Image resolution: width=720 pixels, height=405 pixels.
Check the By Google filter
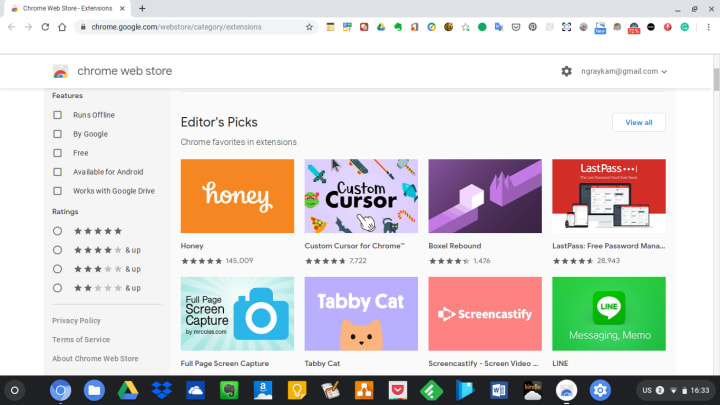[x=57, y=134]
